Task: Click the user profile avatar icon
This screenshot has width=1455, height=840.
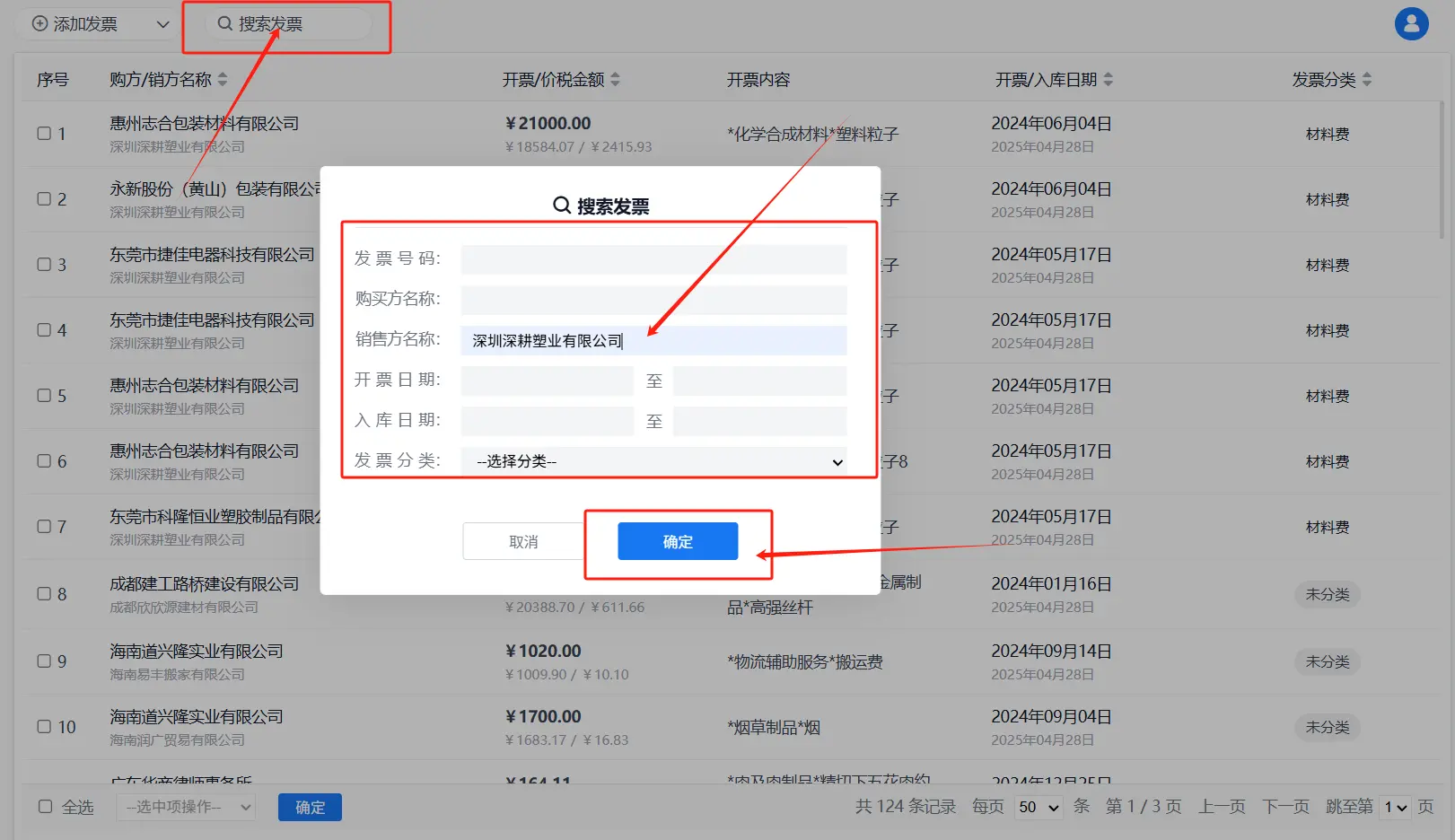Action: click(x=1411, y=24)
